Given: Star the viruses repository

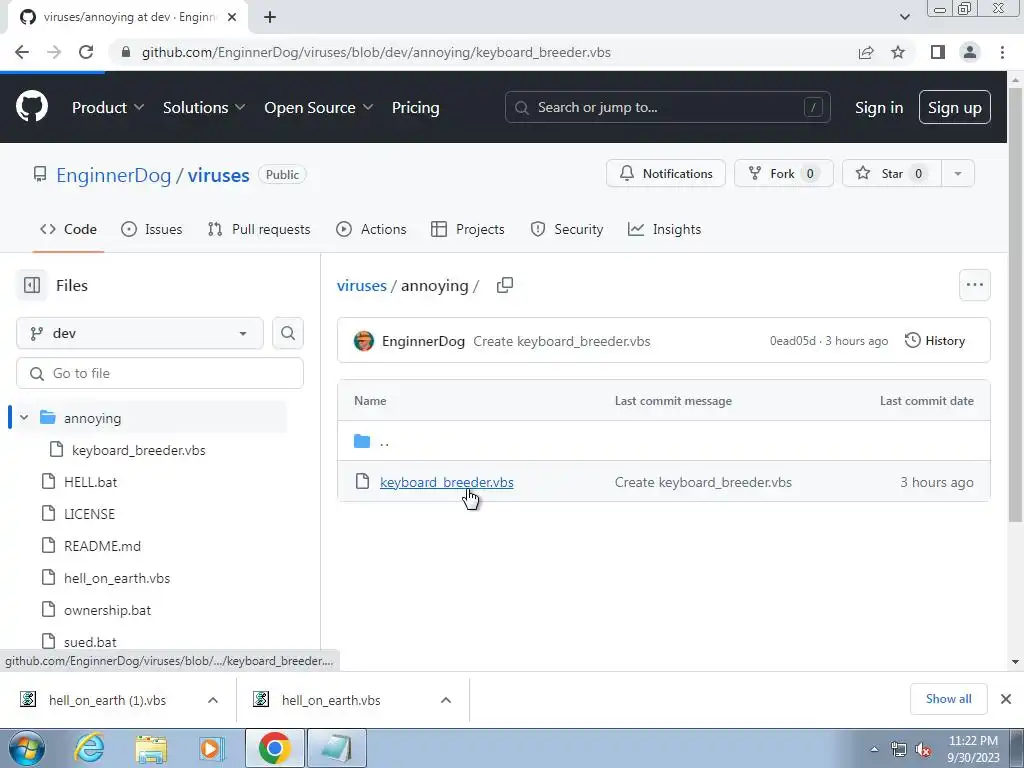Looking at the screenshot, I should coord(891,174).
